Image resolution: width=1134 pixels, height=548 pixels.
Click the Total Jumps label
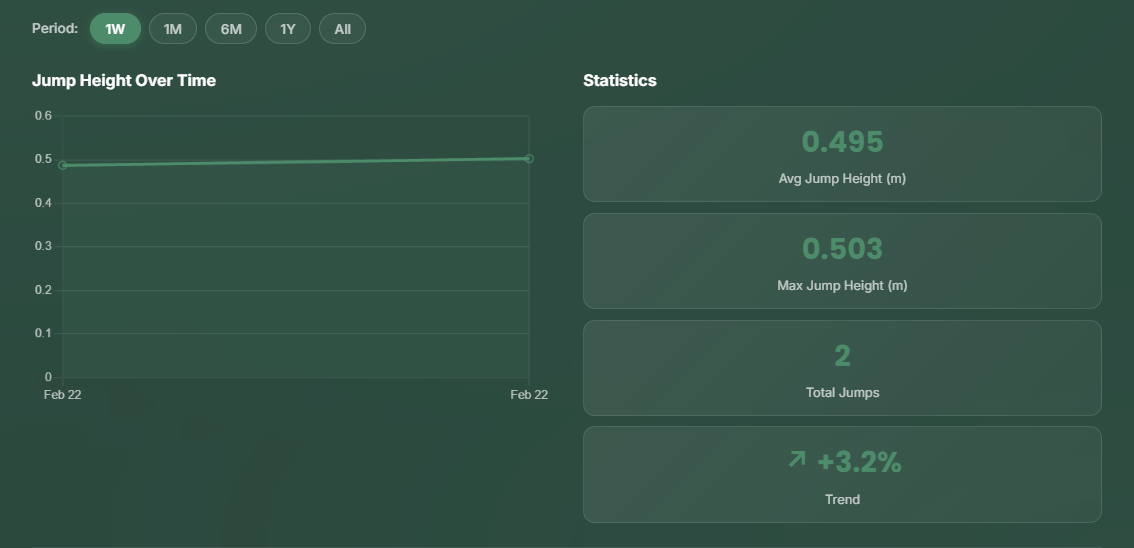[842, 392]
